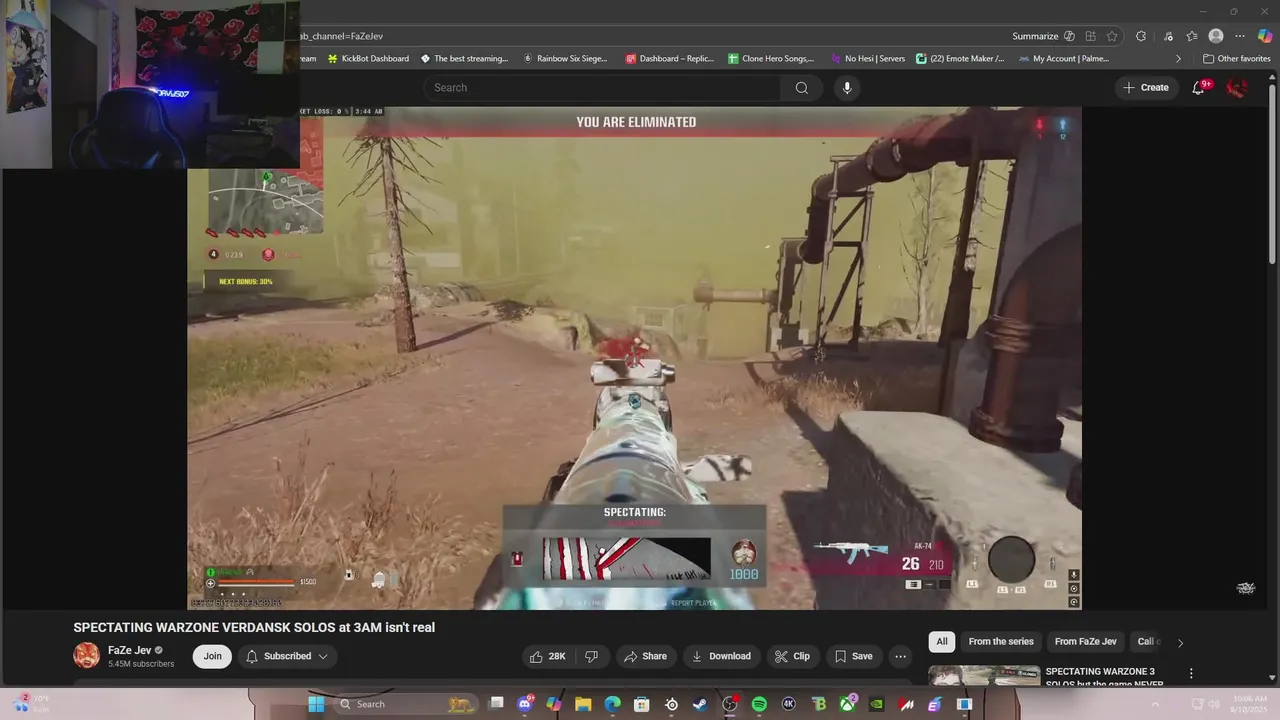Open No Hesi Servers bookmark

pos(868,59)
